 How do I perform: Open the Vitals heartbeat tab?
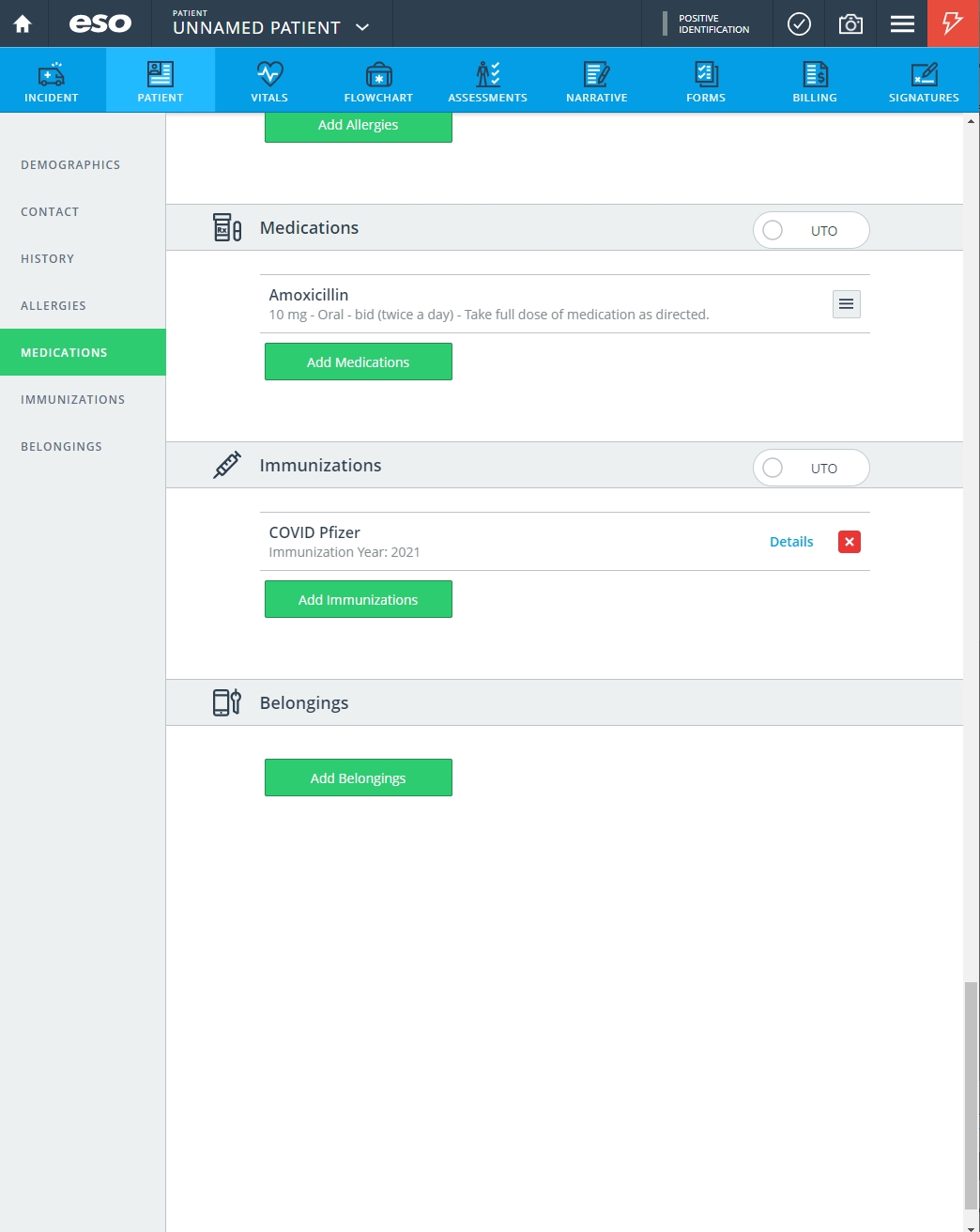click(269, 81)
